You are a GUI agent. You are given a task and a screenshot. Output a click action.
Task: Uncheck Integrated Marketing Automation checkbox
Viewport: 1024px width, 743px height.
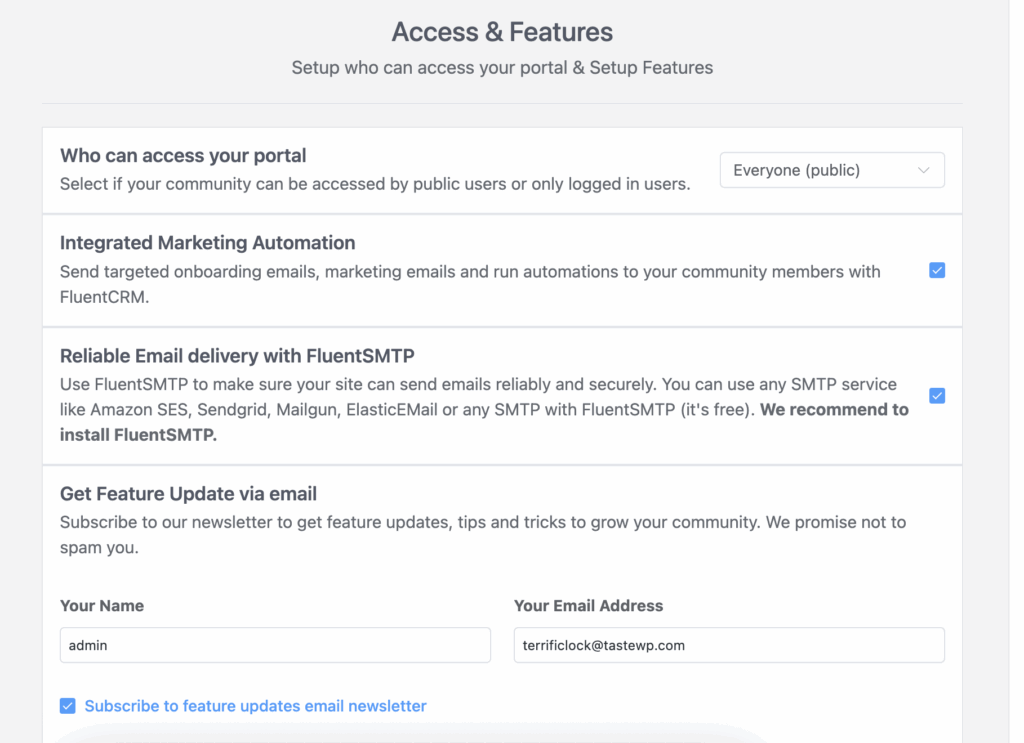coord(936,270)
